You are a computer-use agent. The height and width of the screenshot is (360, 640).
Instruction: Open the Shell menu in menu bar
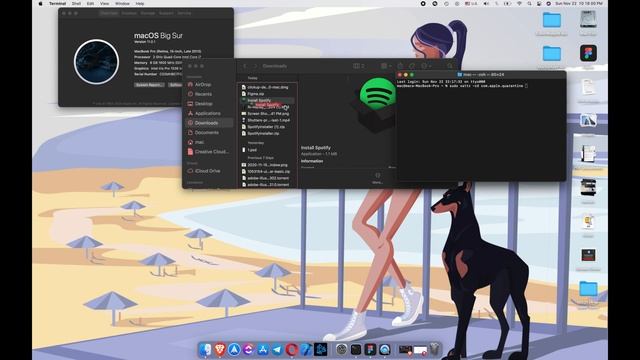click(76, 4)
